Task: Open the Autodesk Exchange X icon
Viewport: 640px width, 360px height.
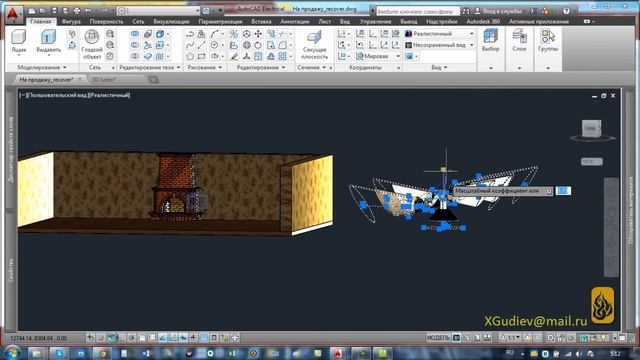Action: pyautogui.click(x=533, y=11)
